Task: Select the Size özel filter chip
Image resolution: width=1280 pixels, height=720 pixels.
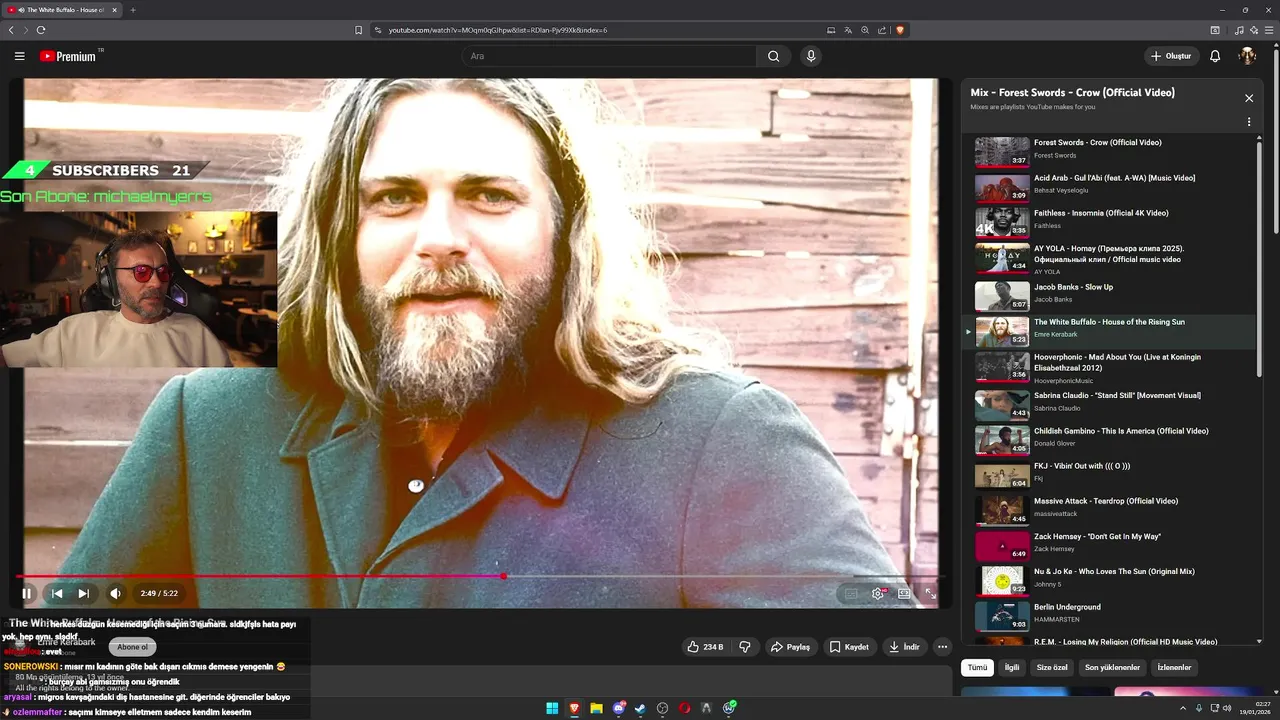Action: [x=1052, y=667]
